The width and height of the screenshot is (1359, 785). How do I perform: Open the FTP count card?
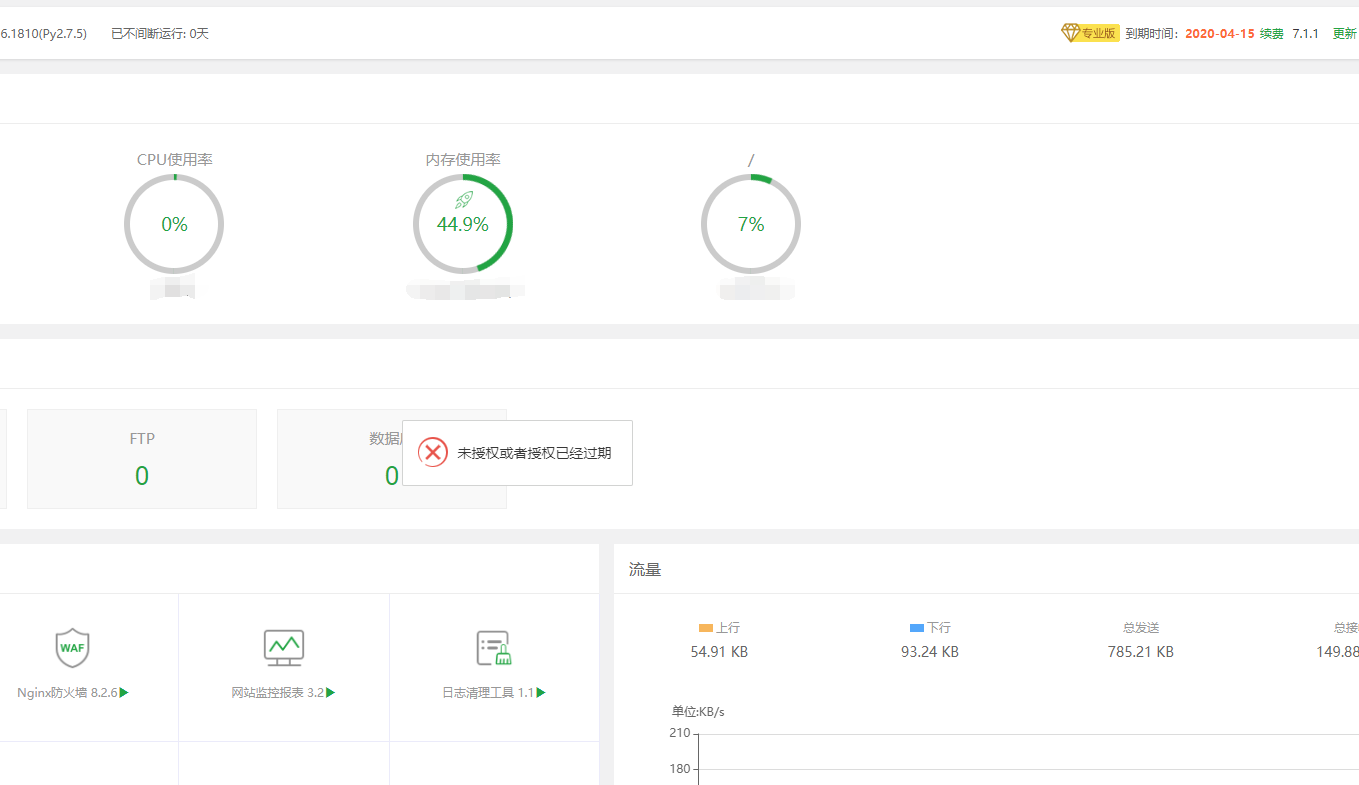pos(142,459)
